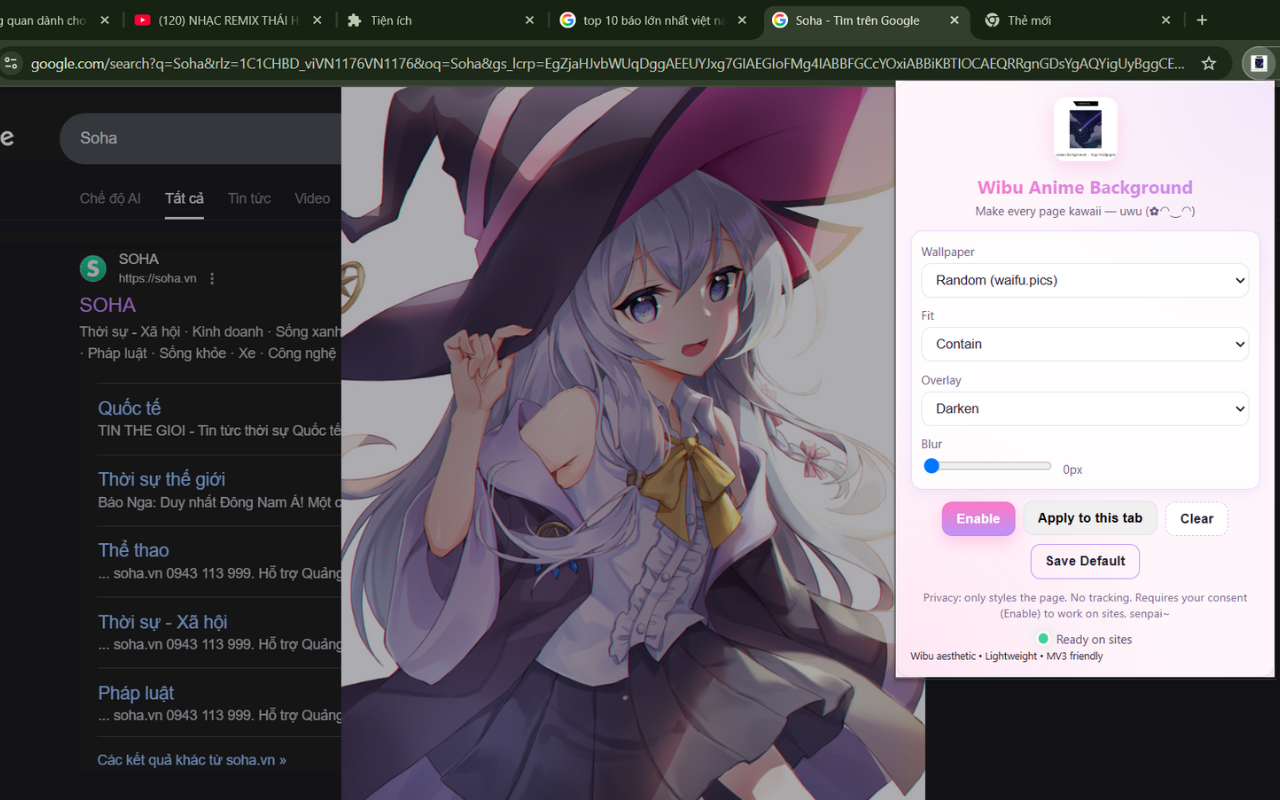This screenshot has height=800, width=1280.
Task: Click the favicon on the Tiện ích tab
Action: (x=355, y=19)
